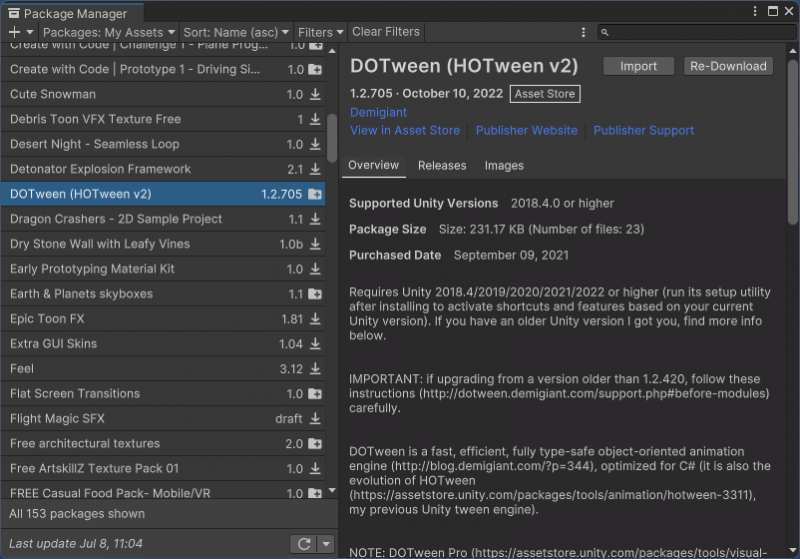
Task: Click the import icon for Flat Screen Transitions
Action: [315, 394]
